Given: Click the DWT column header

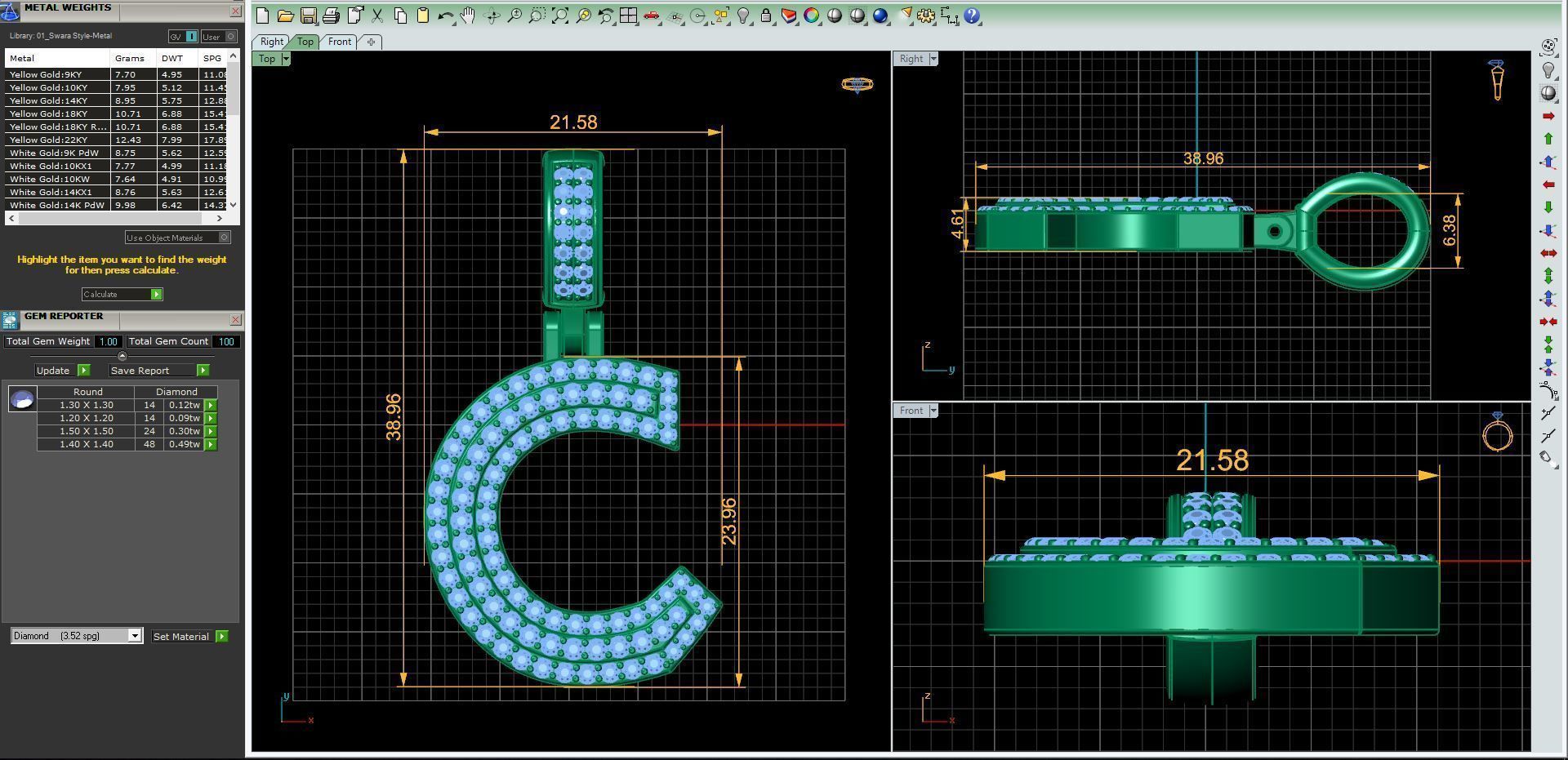Looking at the screenshot, I should (x=177, y=58).
